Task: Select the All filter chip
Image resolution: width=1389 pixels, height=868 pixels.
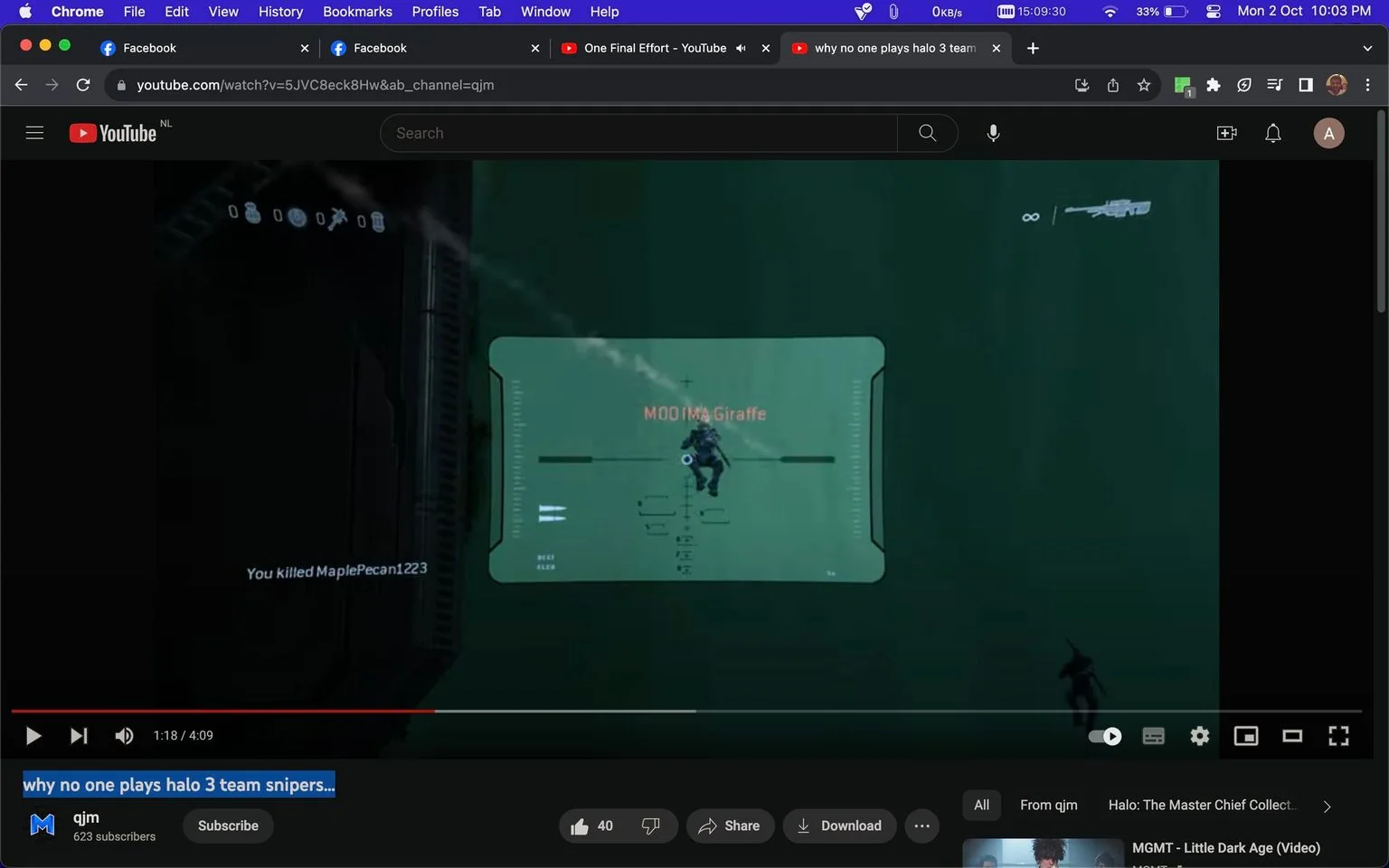Action: point(981,805)
